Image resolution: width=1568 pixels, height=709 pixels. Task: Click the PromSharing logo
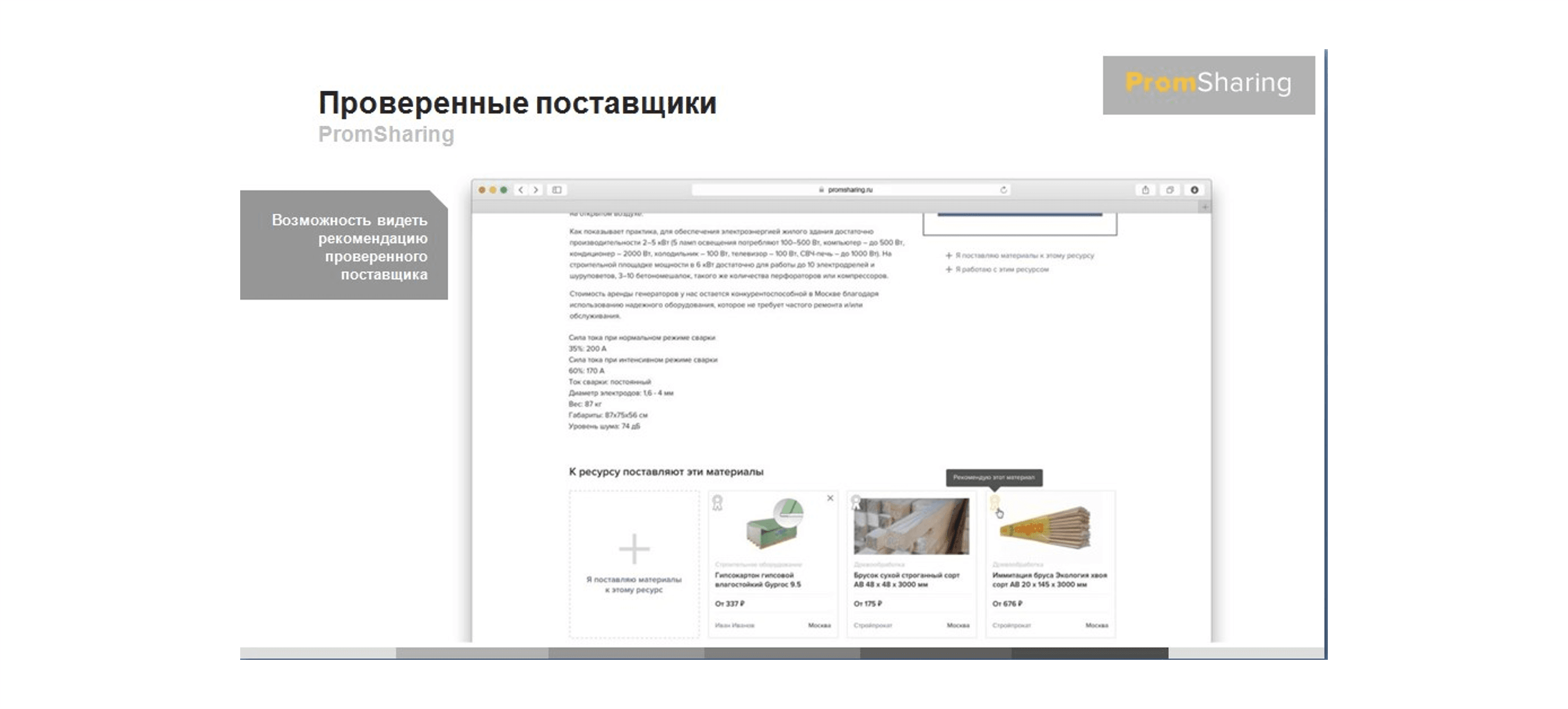pyautogui.click(x=1208, y=84)
